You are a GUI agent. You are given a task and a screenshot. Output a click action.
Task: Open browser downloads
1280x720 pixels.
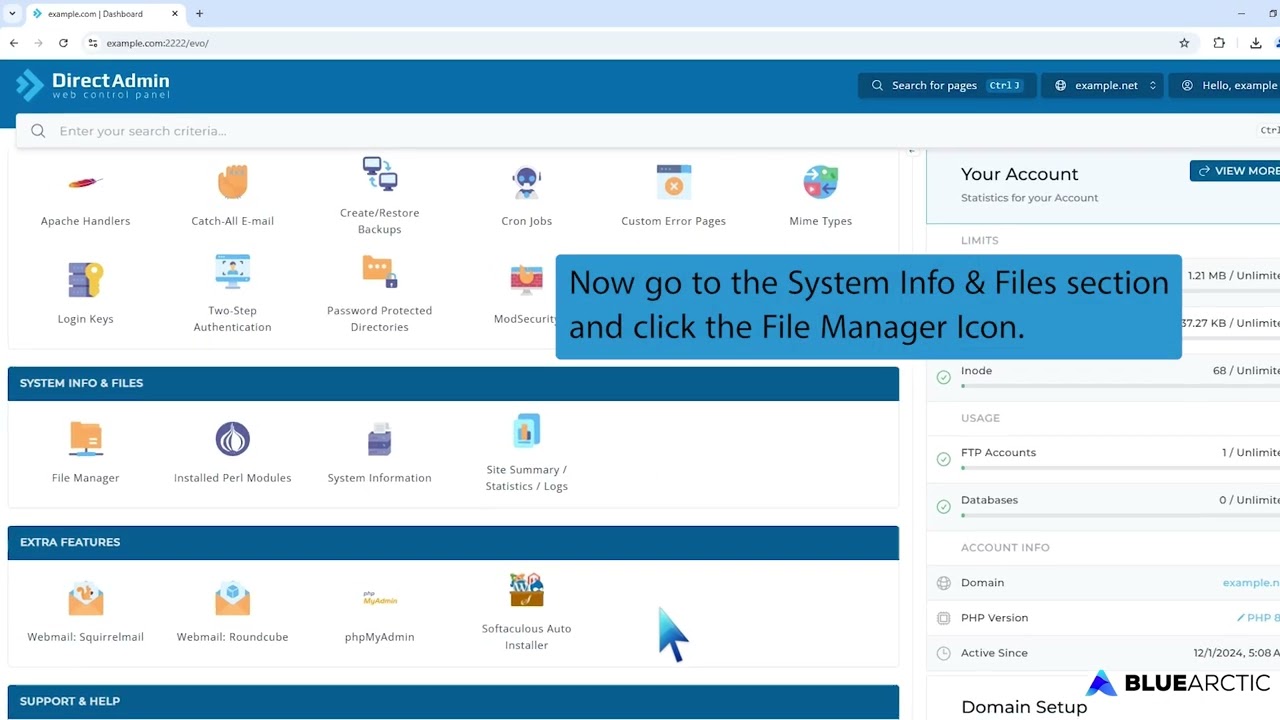click(1255, 43)
